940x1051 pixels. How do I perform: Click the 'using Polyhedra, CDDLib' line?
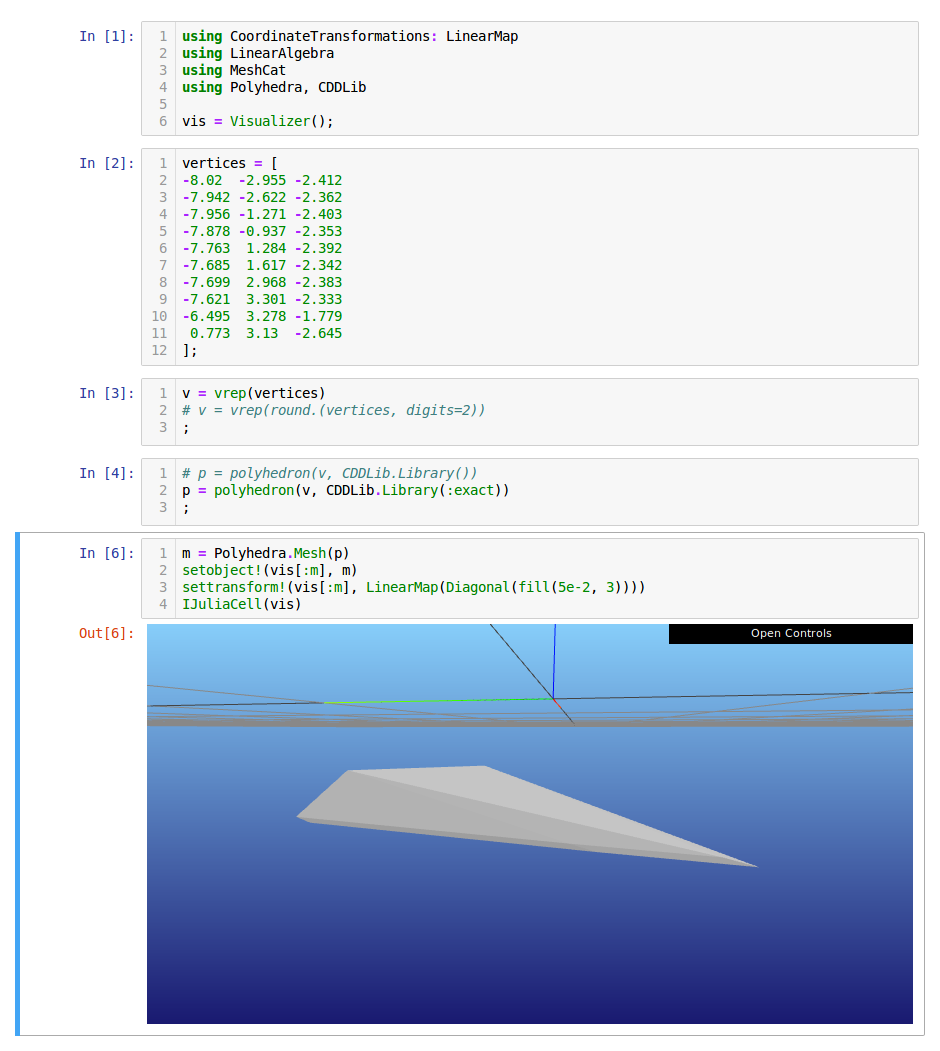tap(274, 87)
